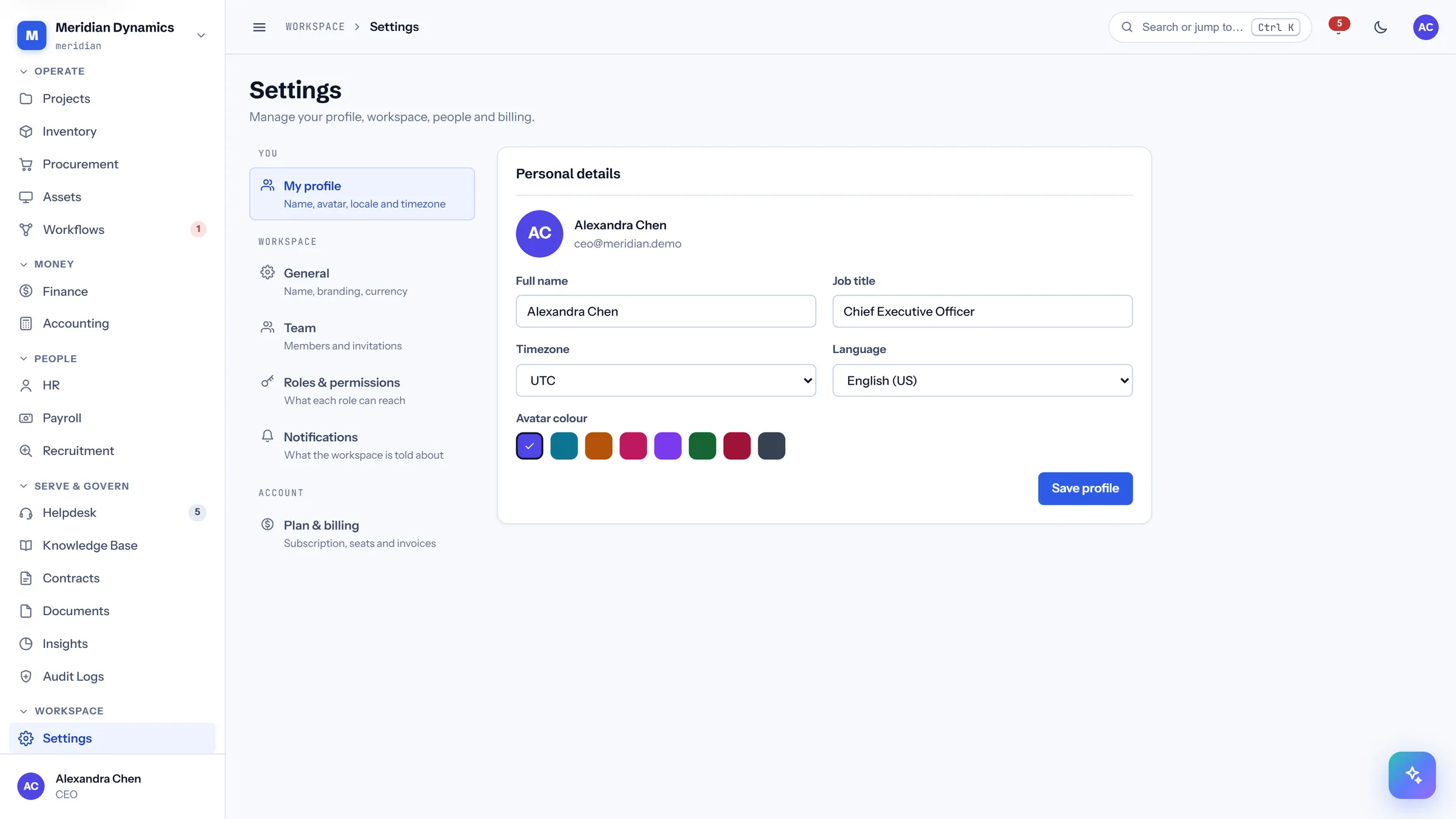Click the Insights pie chart icon
Image resolution: width=1456 pixels, height=819 pixels.
pyautogui.click(x=25, y=644)
